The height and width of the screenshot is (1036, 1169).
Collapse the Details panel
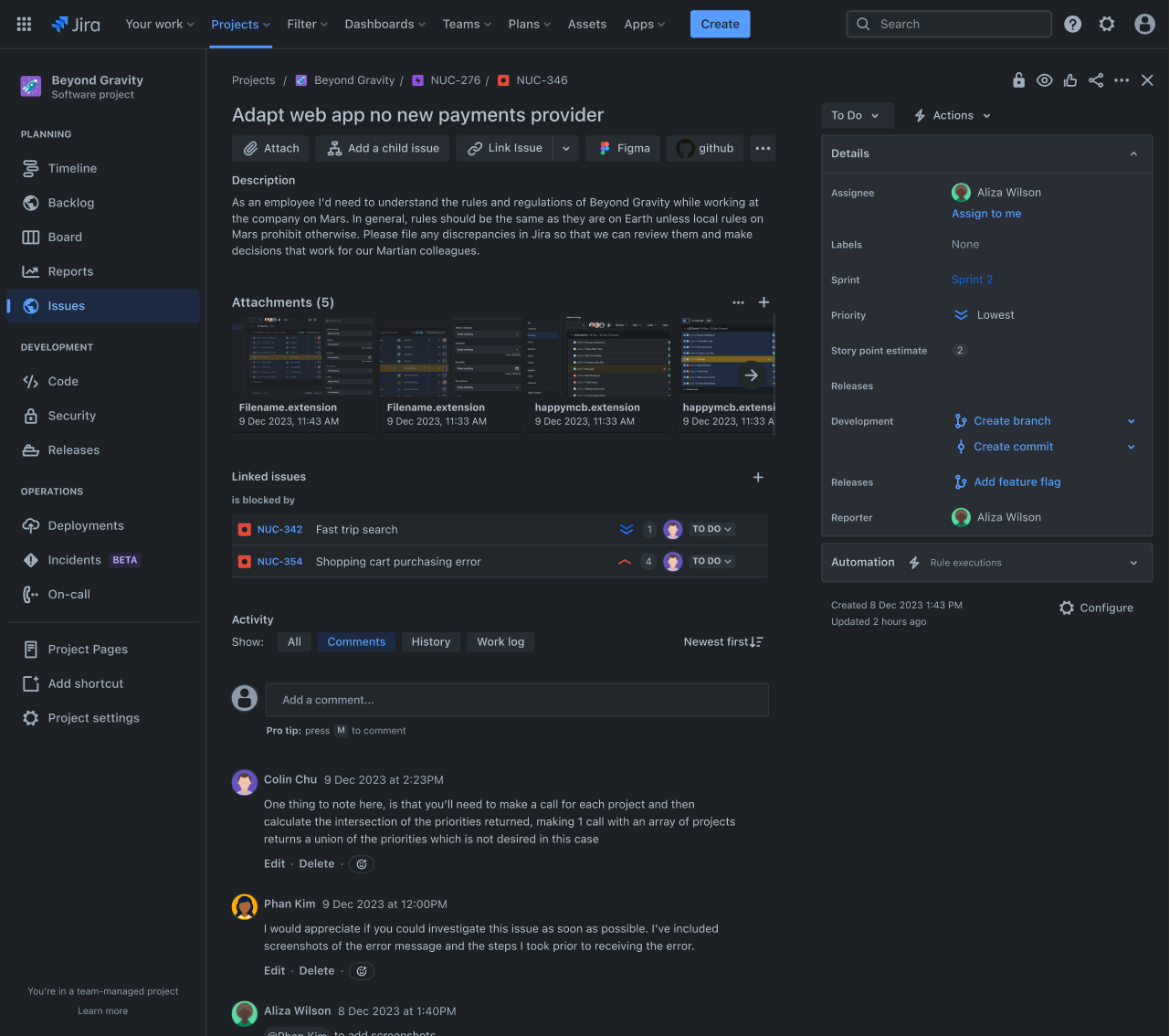pyautogui.click(x=1133, y=153)
